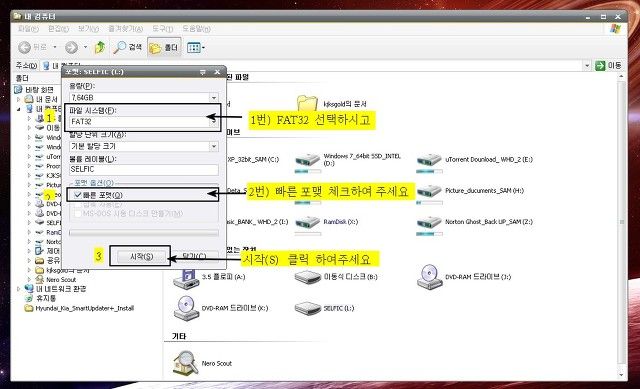This screenshot has height=389, width=640.
Task: Select My Network Places icon in tree
Action: coord(29,289)
